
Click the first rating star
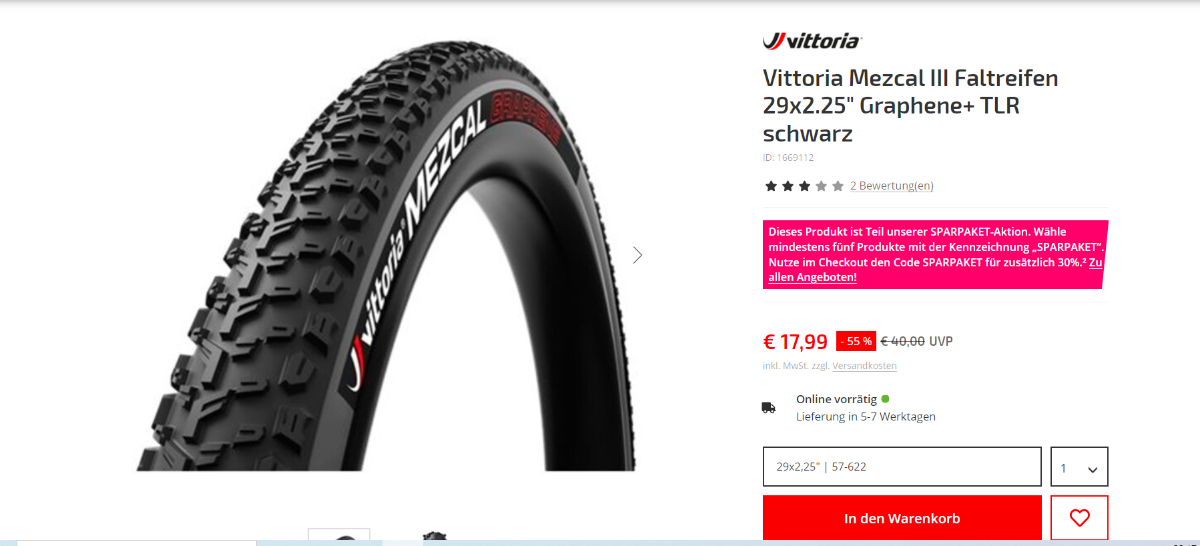[770, 186]
